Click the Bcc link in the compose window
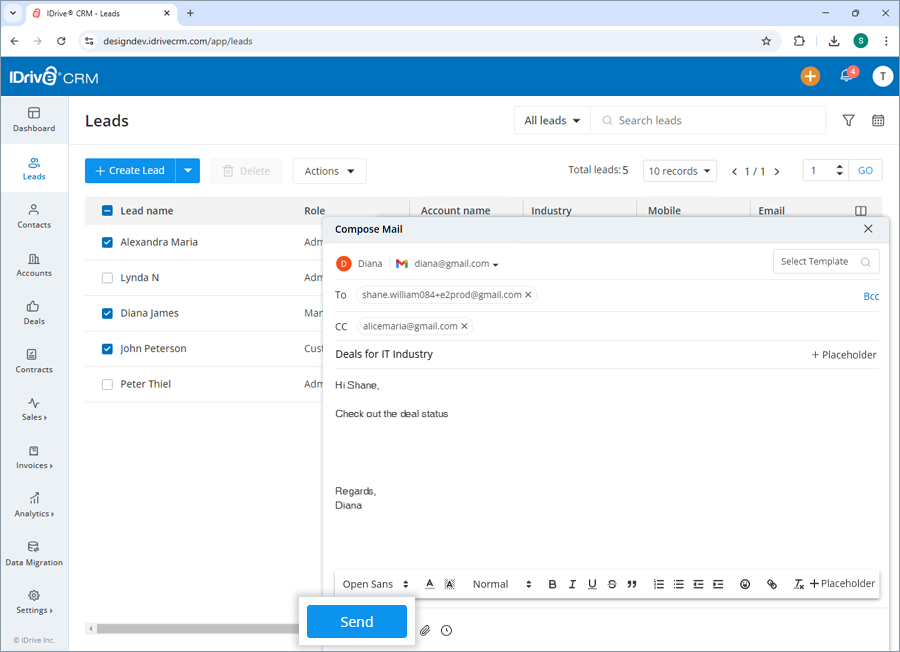 click(871, 296)
